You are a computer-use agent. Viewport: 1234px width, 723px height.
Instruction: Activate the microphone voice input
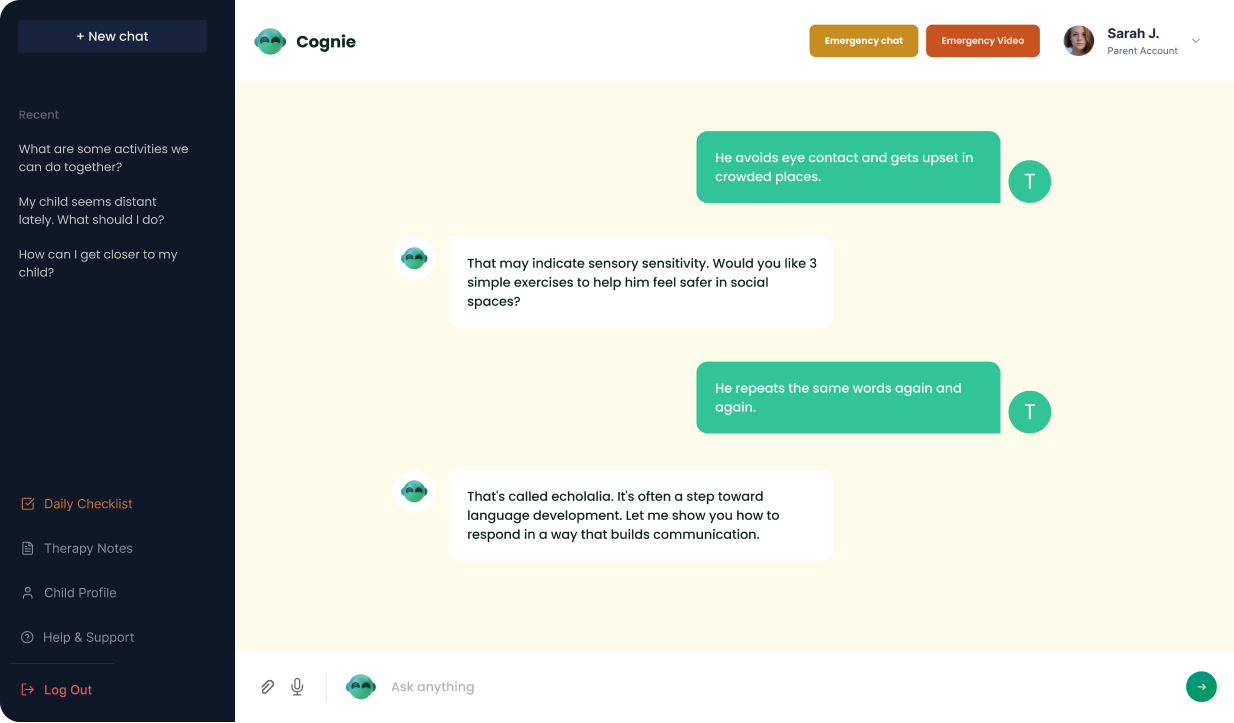coord(297,687)
